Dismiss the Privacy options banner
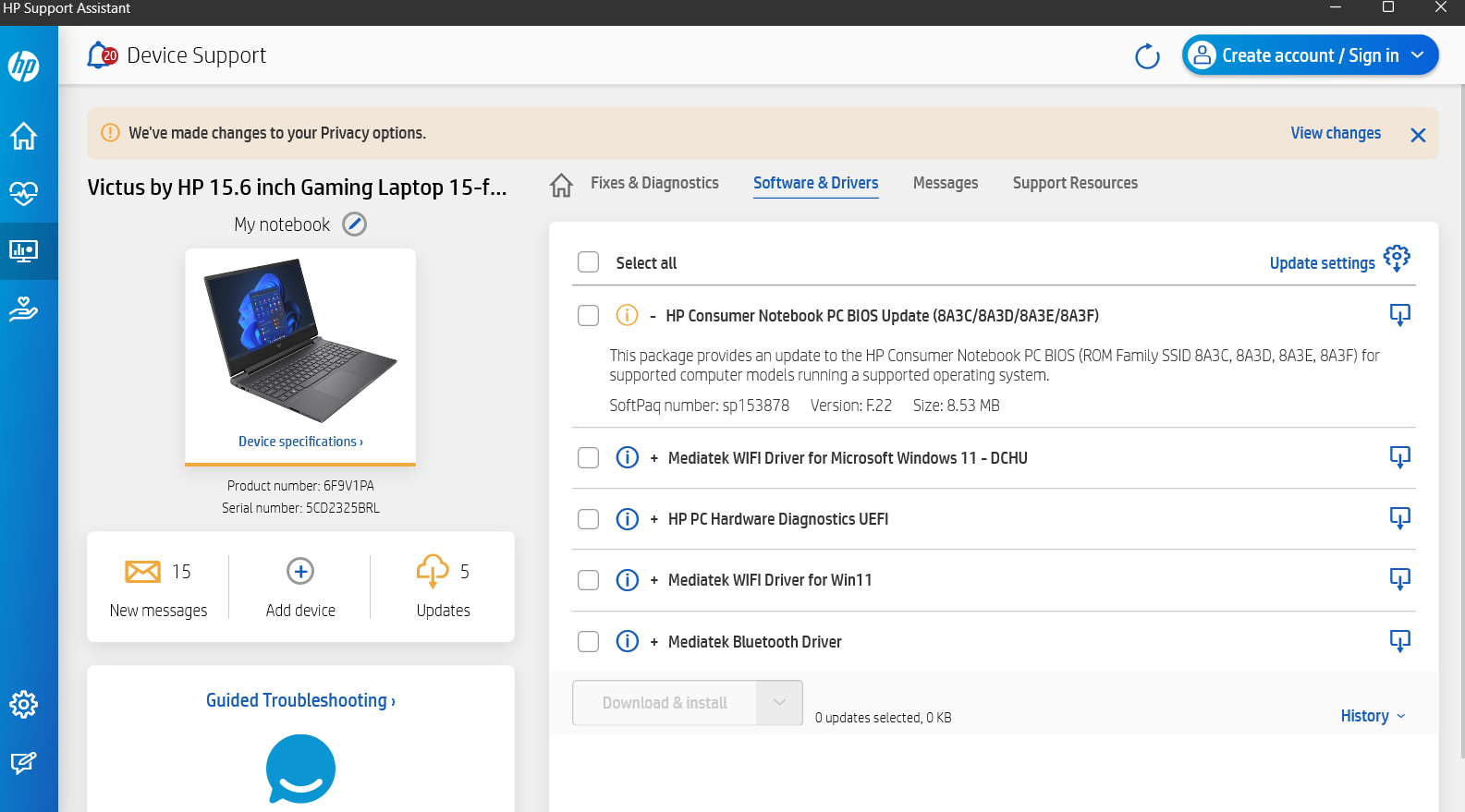Screen dimensions: 1465x812 click(1418, 135)
